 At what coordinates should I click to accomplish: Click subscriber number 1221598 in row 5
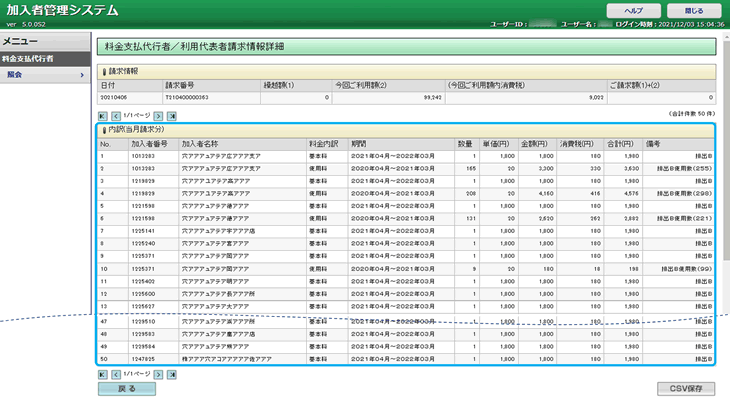(x=143, y=206)
